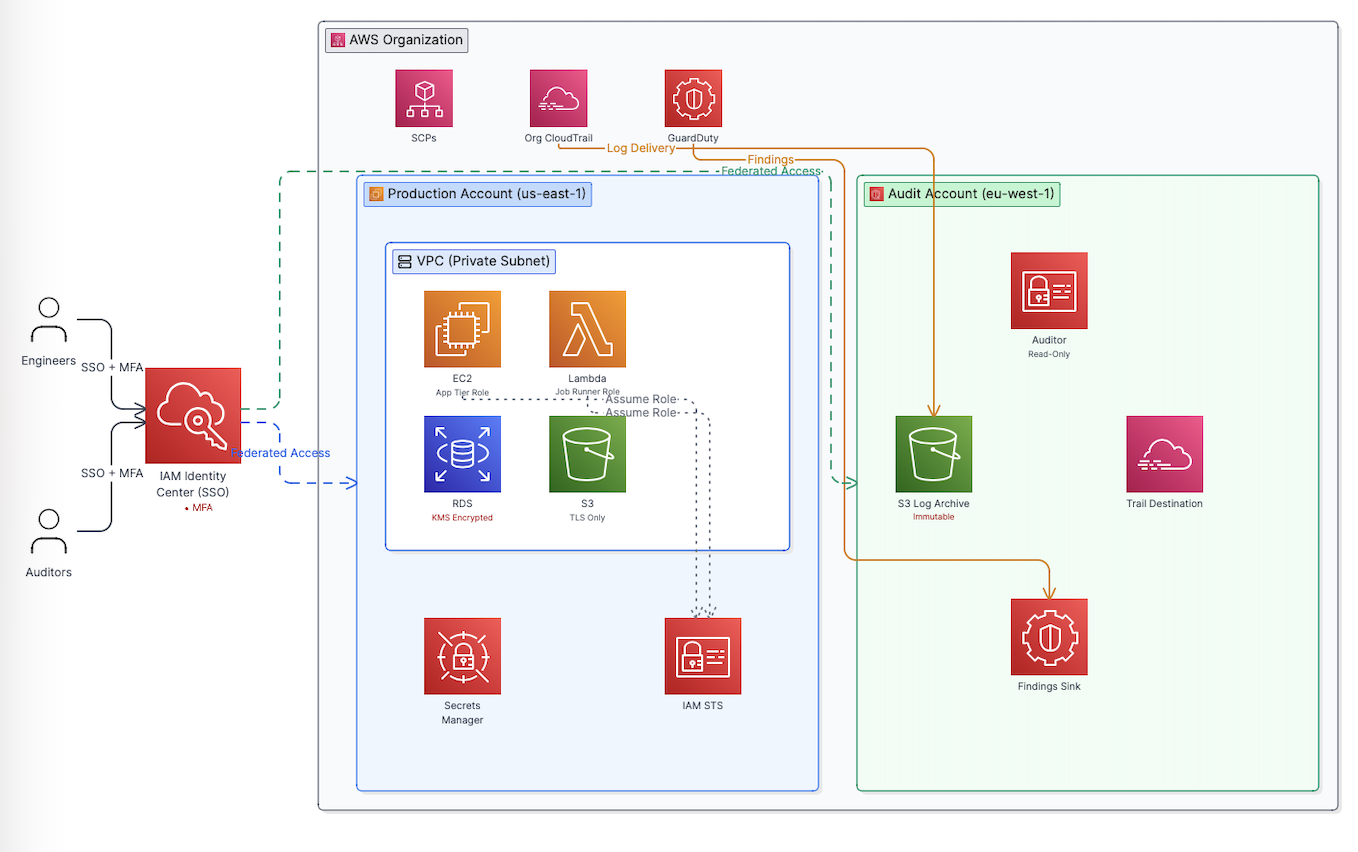Click the Production Account header icon
Viewport: 1358px width, 852px height.
pos(376,194)
